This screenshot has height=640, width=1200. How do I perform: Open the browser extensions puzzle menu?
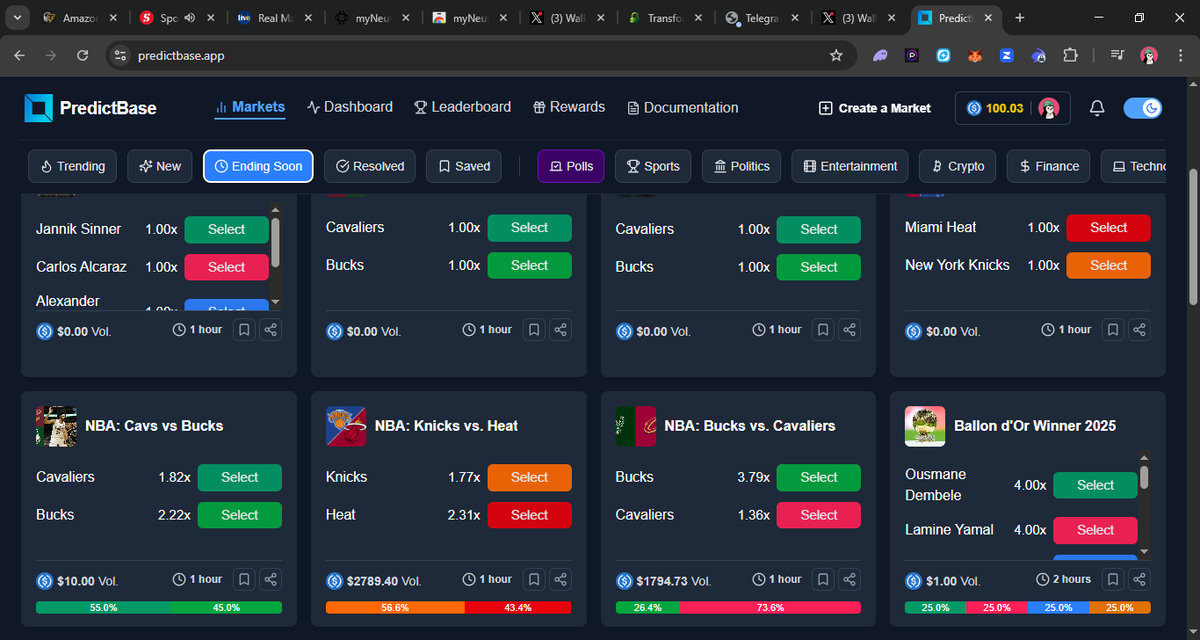1071,56
